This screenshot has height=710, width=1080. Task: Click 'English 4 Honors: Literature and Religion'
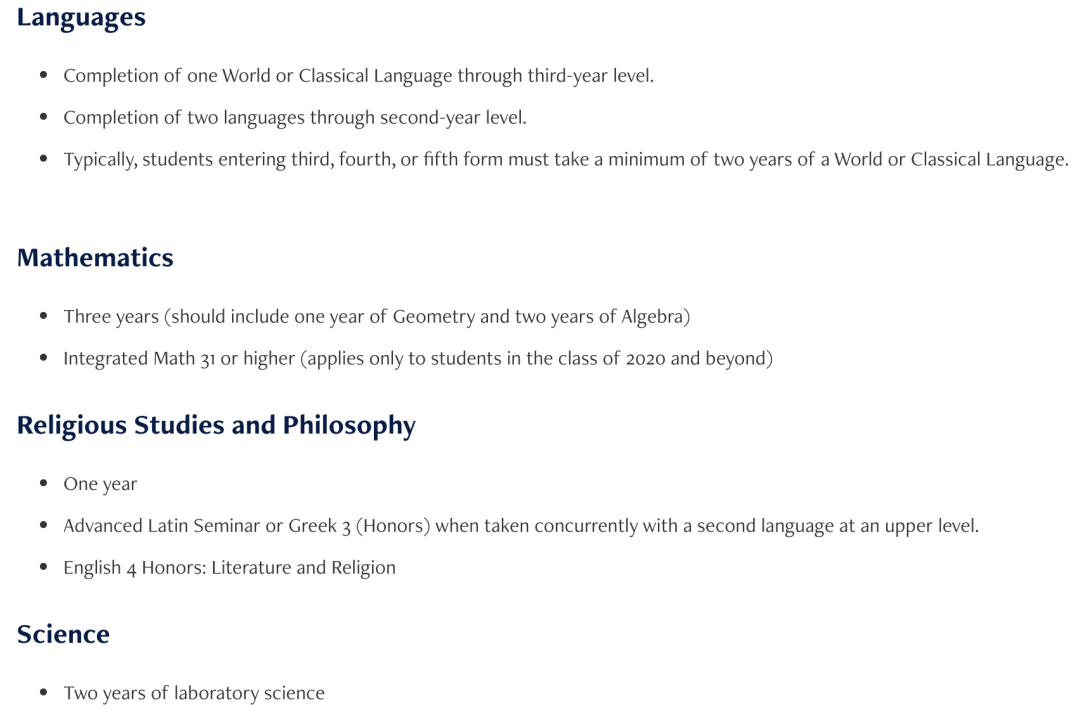click(x=229, y=568)
